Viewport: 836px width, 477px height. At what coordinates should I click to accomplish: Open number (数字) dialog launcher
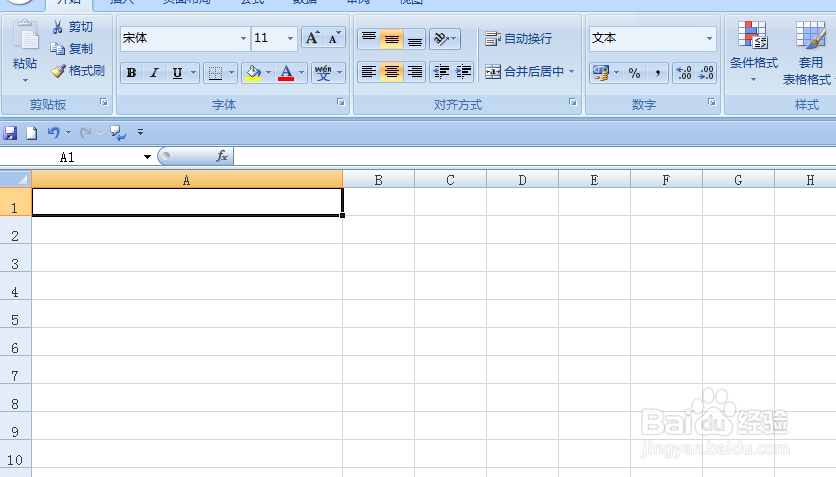pyautogui.click(x=711, y=102)
